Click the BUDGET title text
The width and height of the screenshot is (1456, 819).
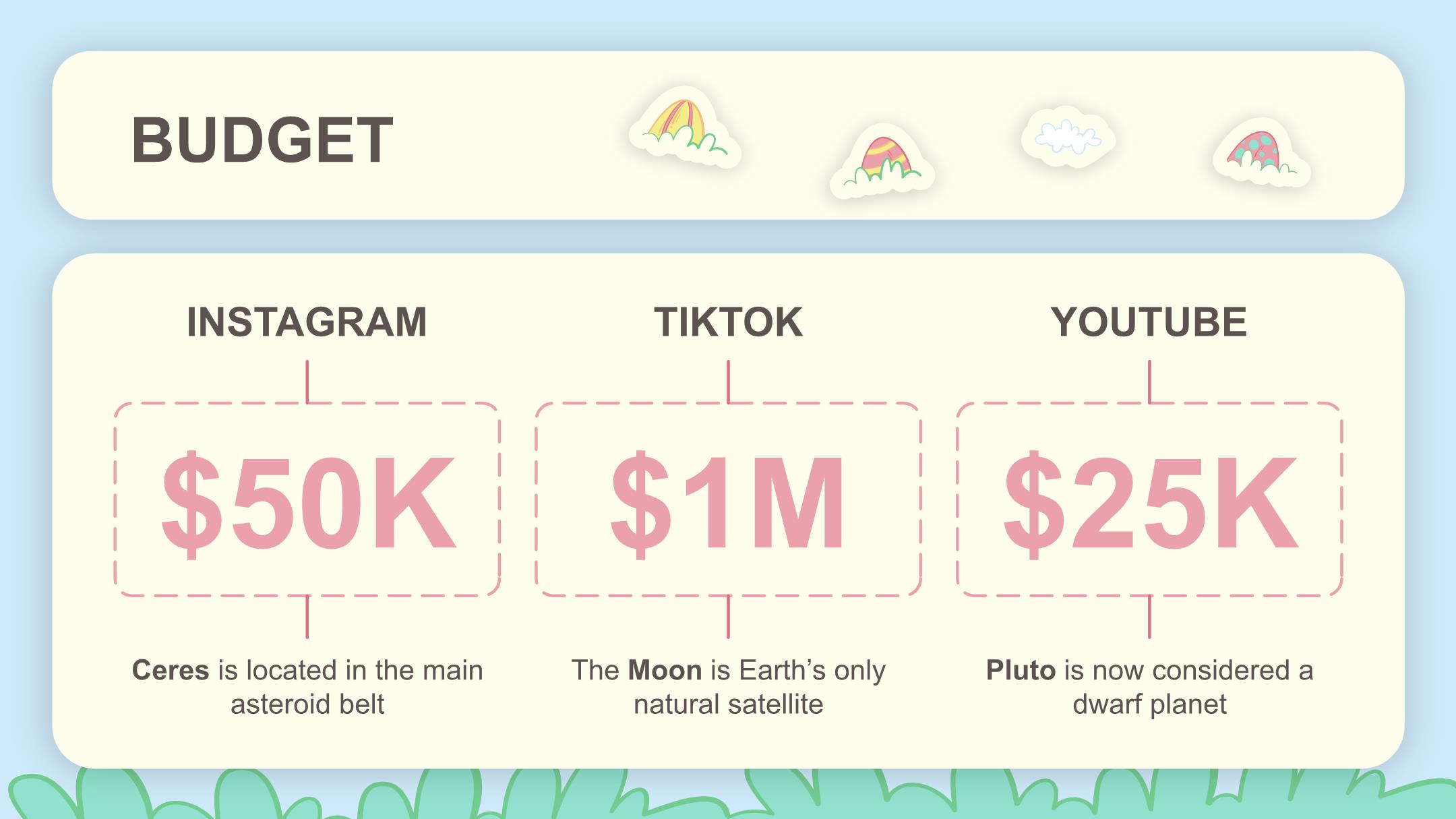(262, 140)
